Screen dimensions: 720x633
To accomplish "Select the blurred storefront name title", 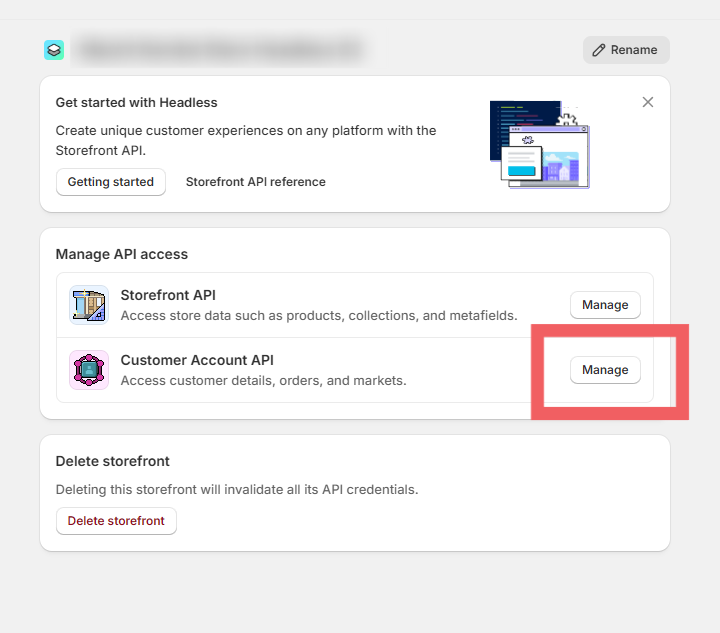I will click(220, 49).
